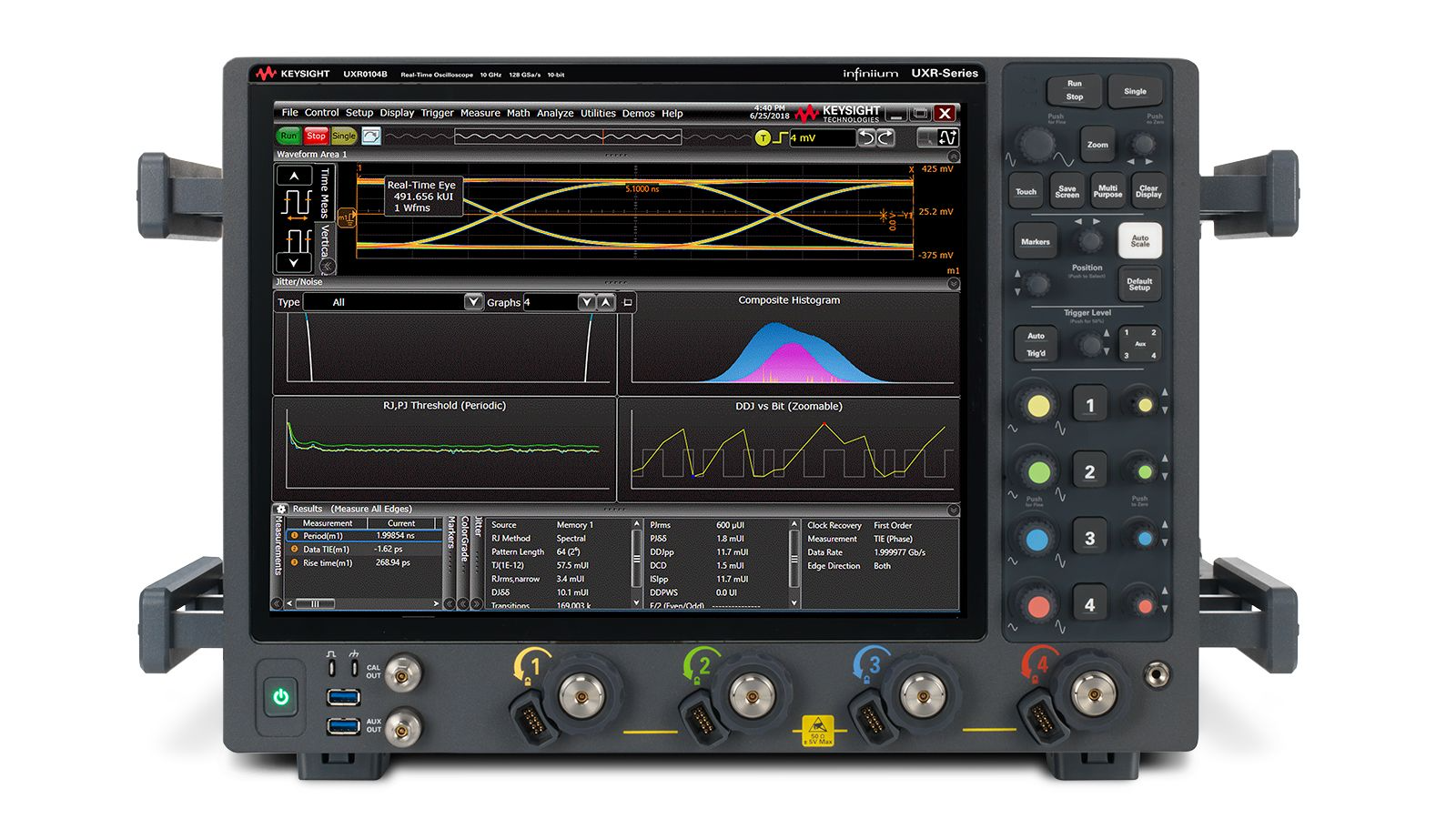Collapse the Jitter/Noise panel
Viewport: 1456px width, 819px height.
tap(953, 283)
